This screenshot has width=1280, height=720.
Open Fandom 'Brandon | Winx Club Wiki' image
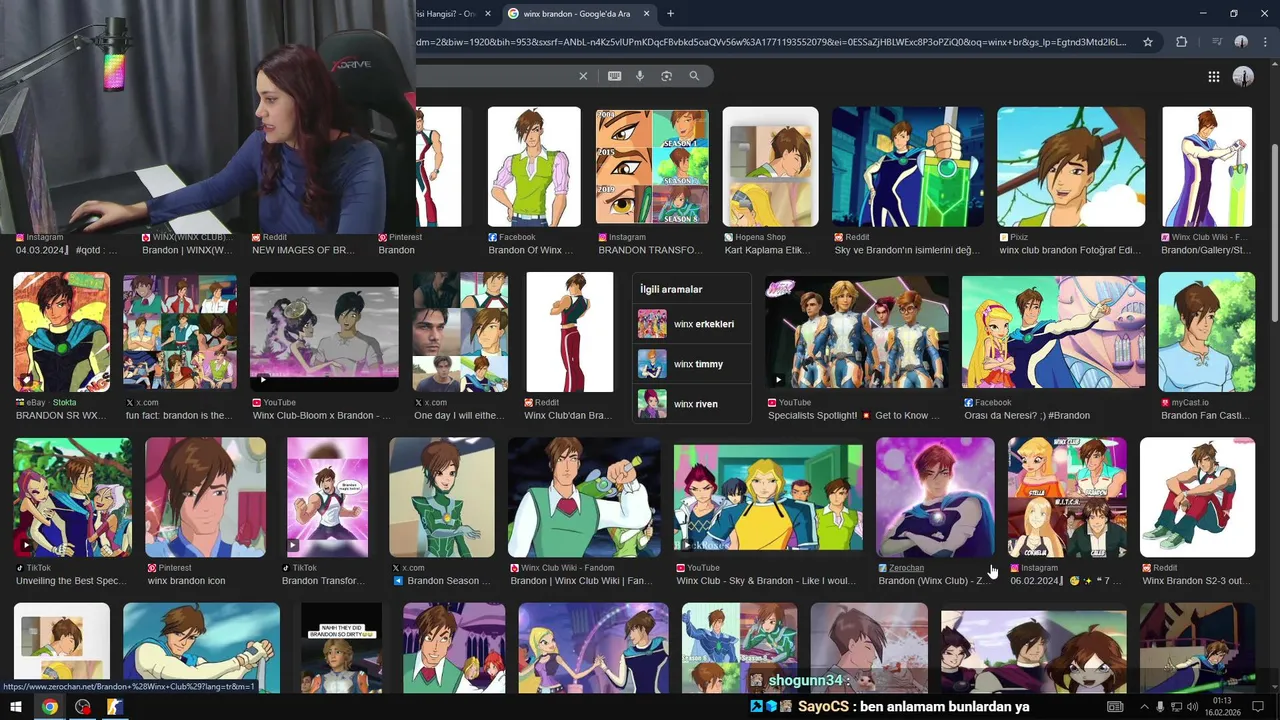point(584,497)
